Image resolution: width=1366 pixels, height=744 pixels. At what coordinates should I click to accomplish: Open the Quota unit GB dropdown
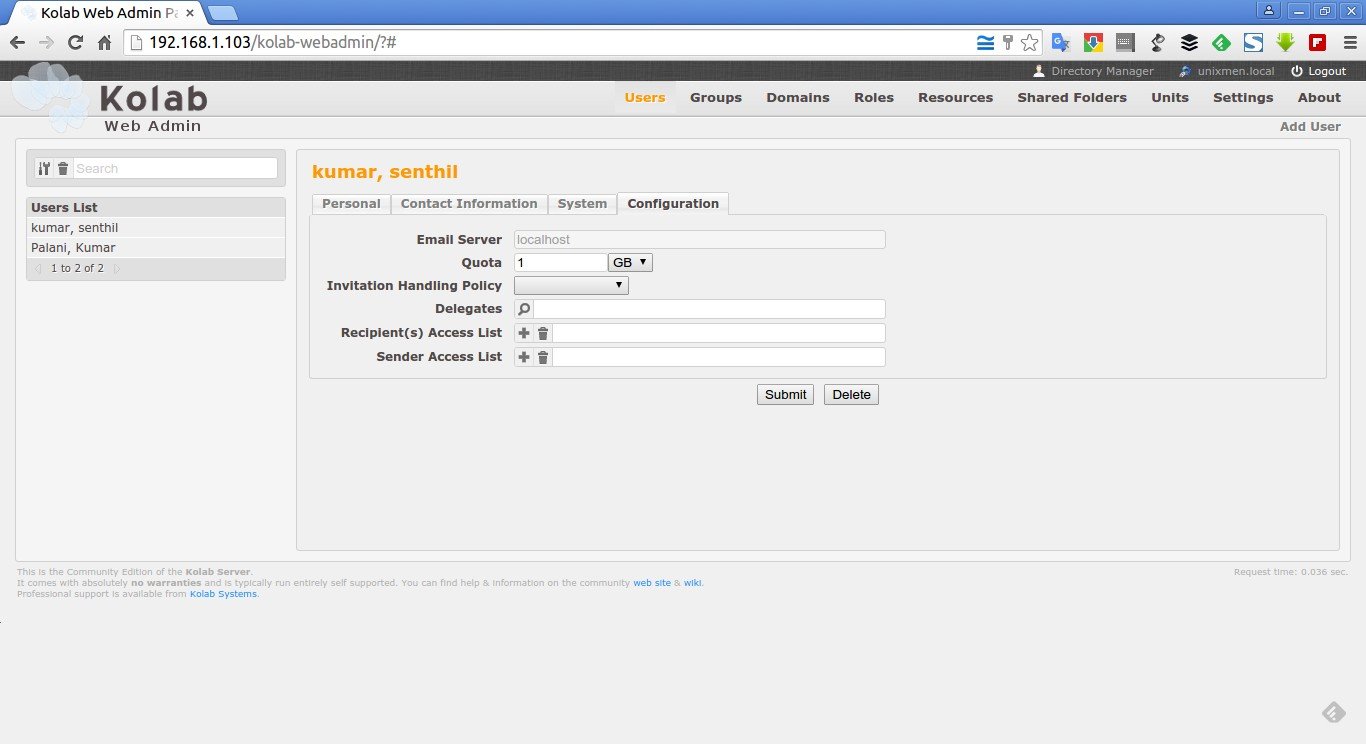click(x=630, y=262)
